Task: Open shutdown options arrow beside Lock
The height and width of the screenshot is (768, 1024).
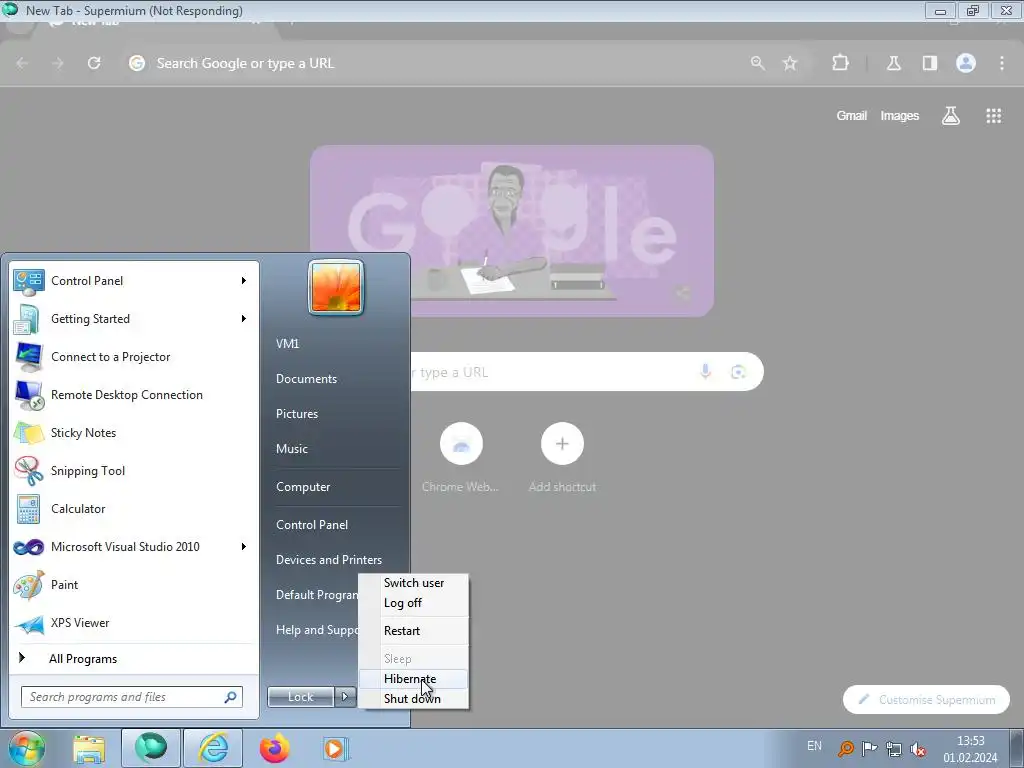Action: (345, 697)
